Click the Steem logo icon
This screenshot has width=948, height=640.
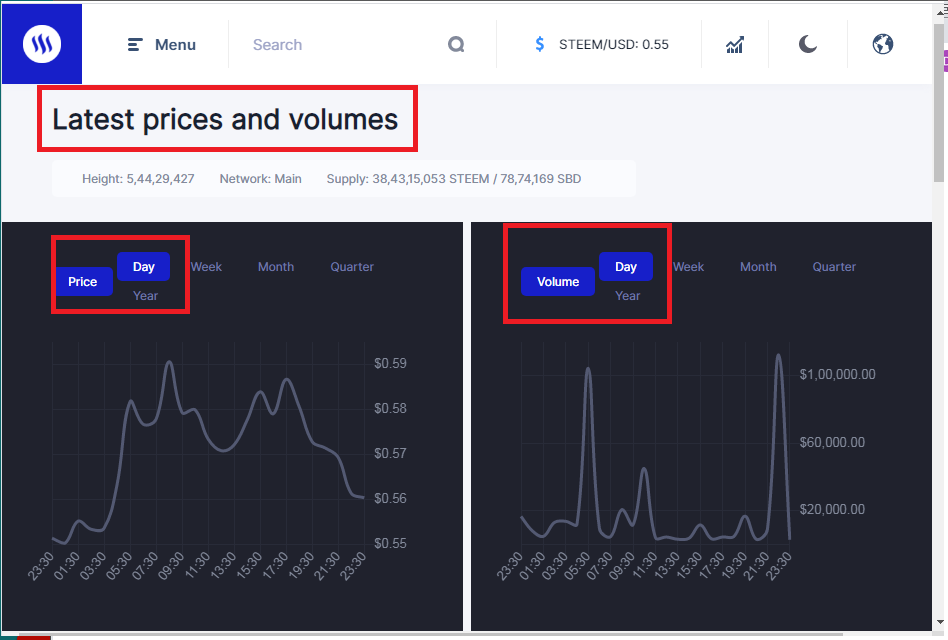click(42, 44)
